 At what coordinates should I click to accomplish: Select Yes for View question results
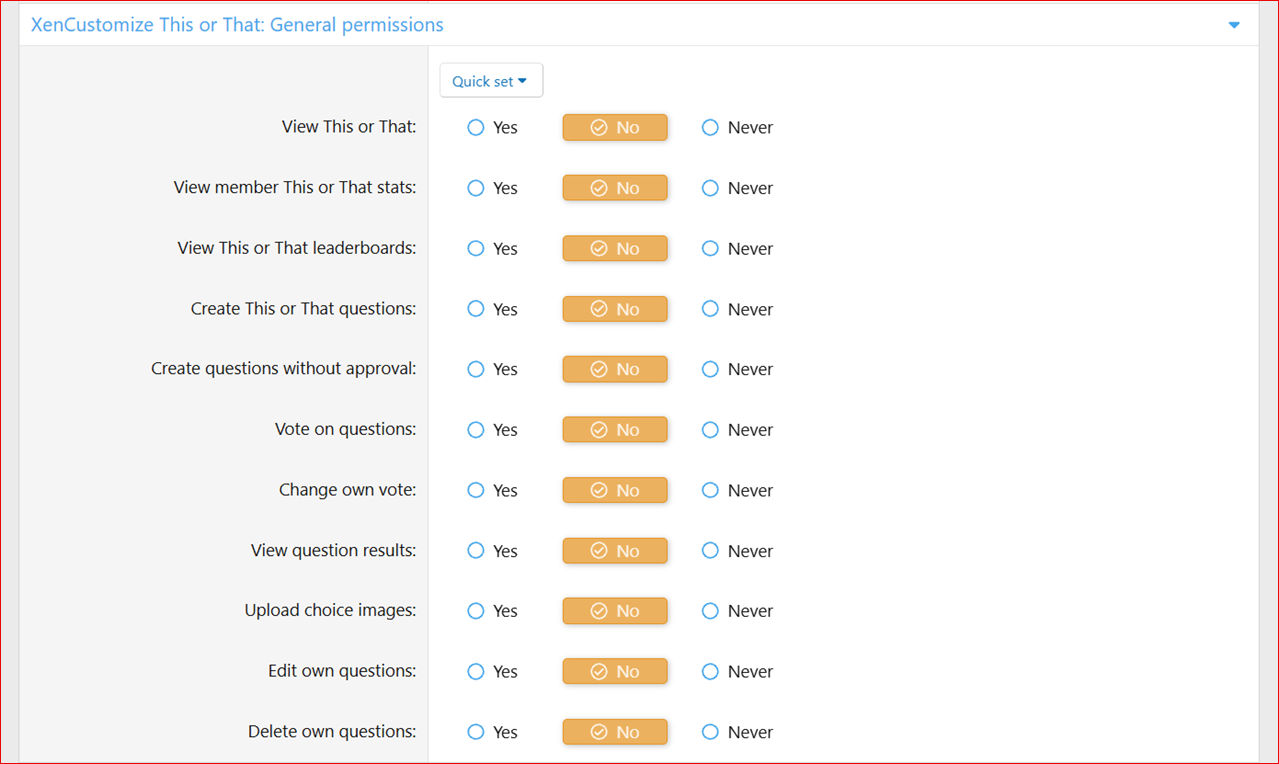coord(492,551)
